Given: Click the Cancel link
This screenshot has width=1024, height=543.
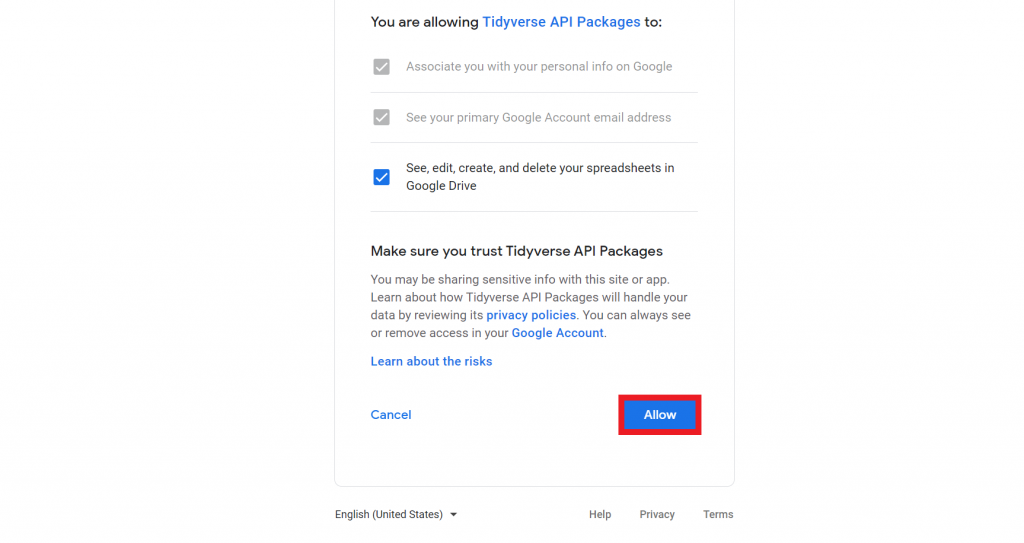Looking at the screenshot, I should click(x=391, y=415).
